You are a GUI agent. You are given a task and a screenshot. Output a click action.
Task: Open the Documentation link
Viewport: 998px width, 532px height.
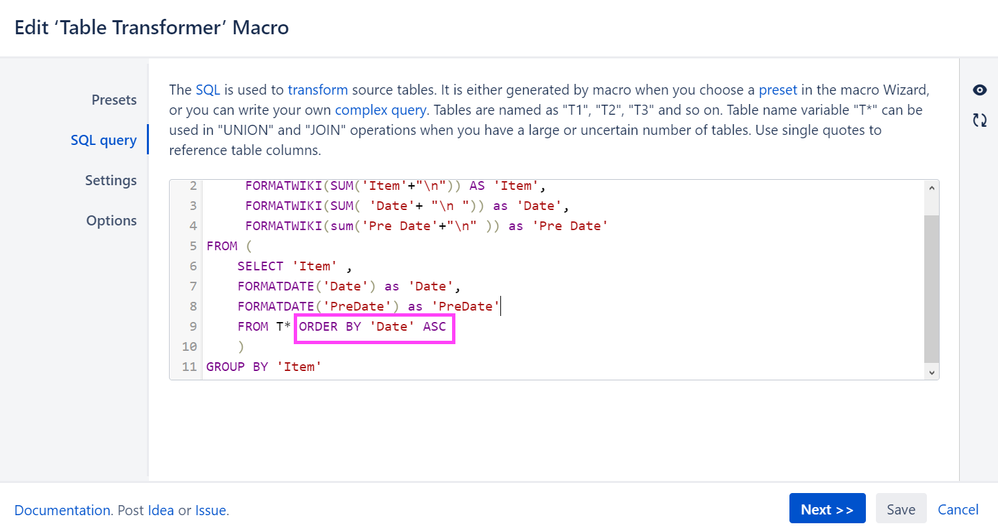pos(62,510)
